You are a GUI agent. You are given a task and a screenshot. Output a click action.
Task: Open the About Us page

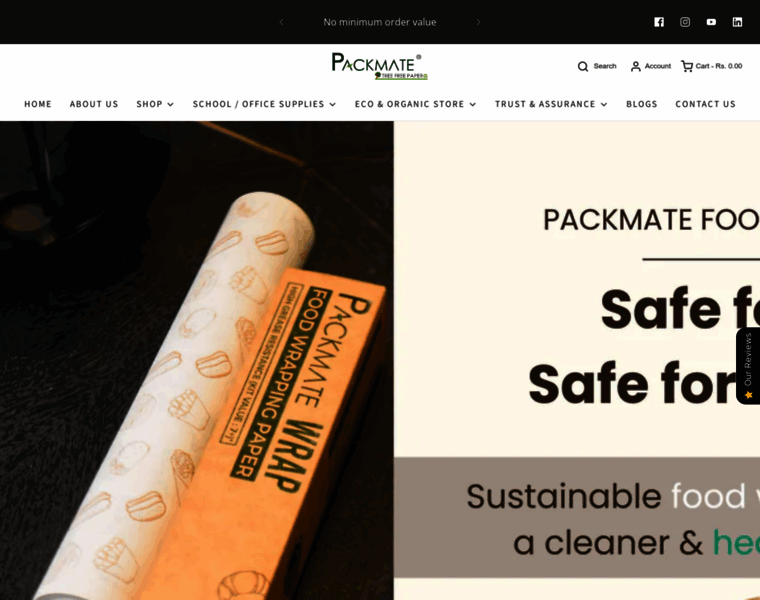(94, 104)
